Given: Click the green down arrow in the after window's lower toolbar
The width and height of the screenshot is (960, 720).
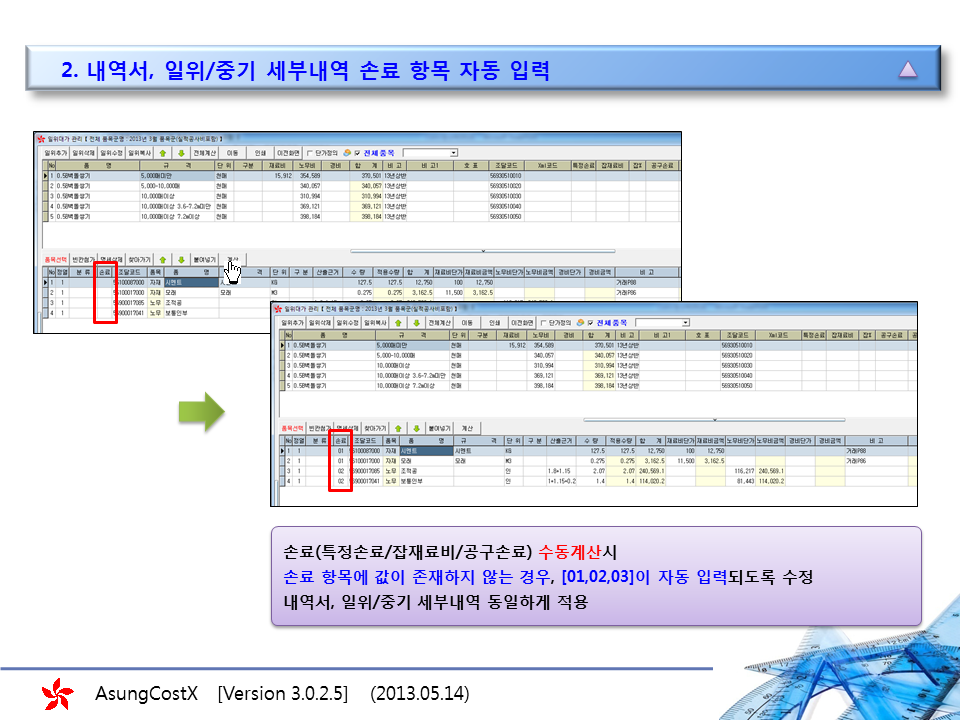Looking at the screenshot, I should click(x=417, y=427).
